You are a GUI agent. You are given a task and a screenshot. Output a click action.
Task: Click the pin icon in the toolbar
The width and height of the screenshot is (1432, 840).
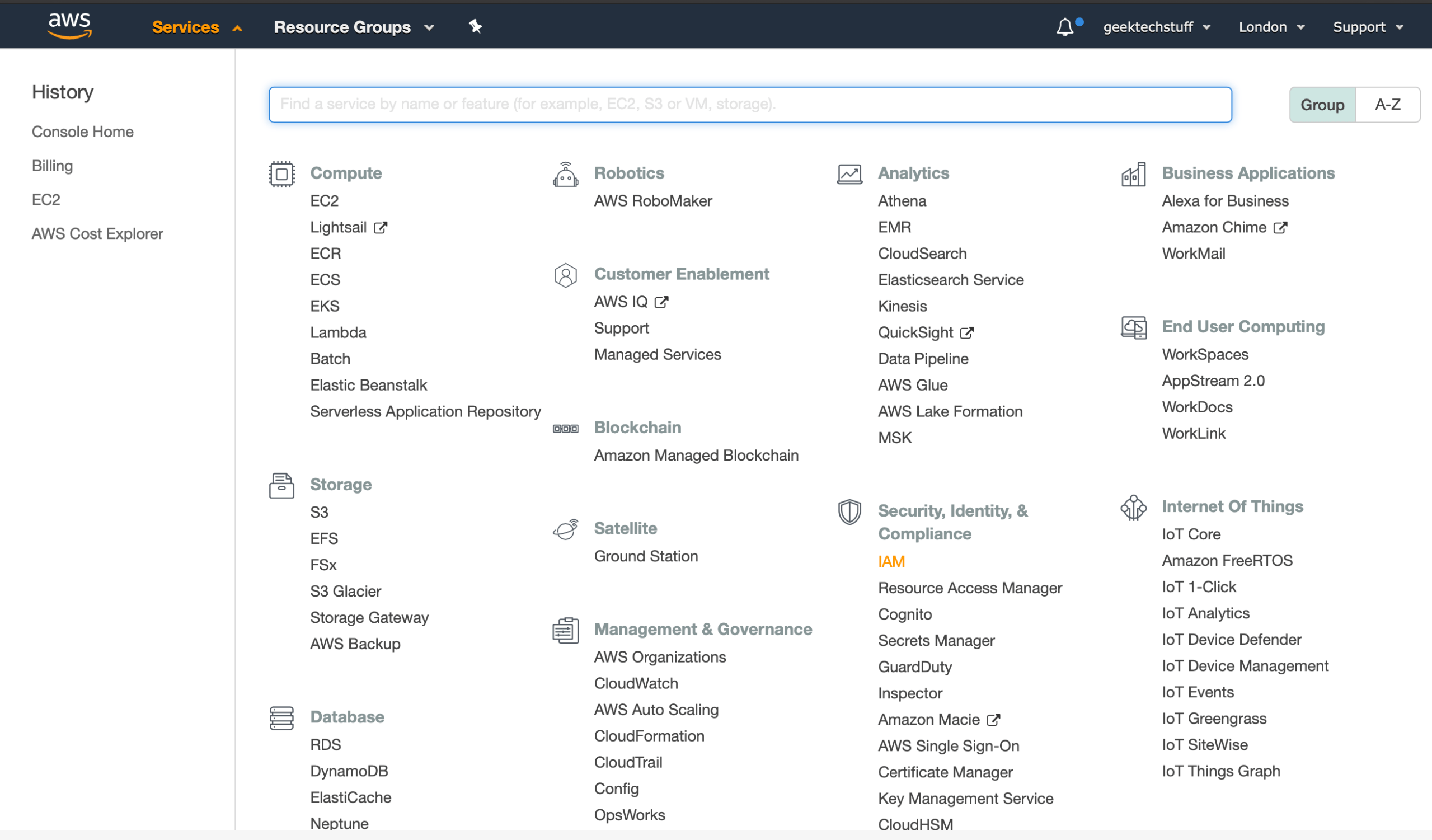[x=475, y=26]
